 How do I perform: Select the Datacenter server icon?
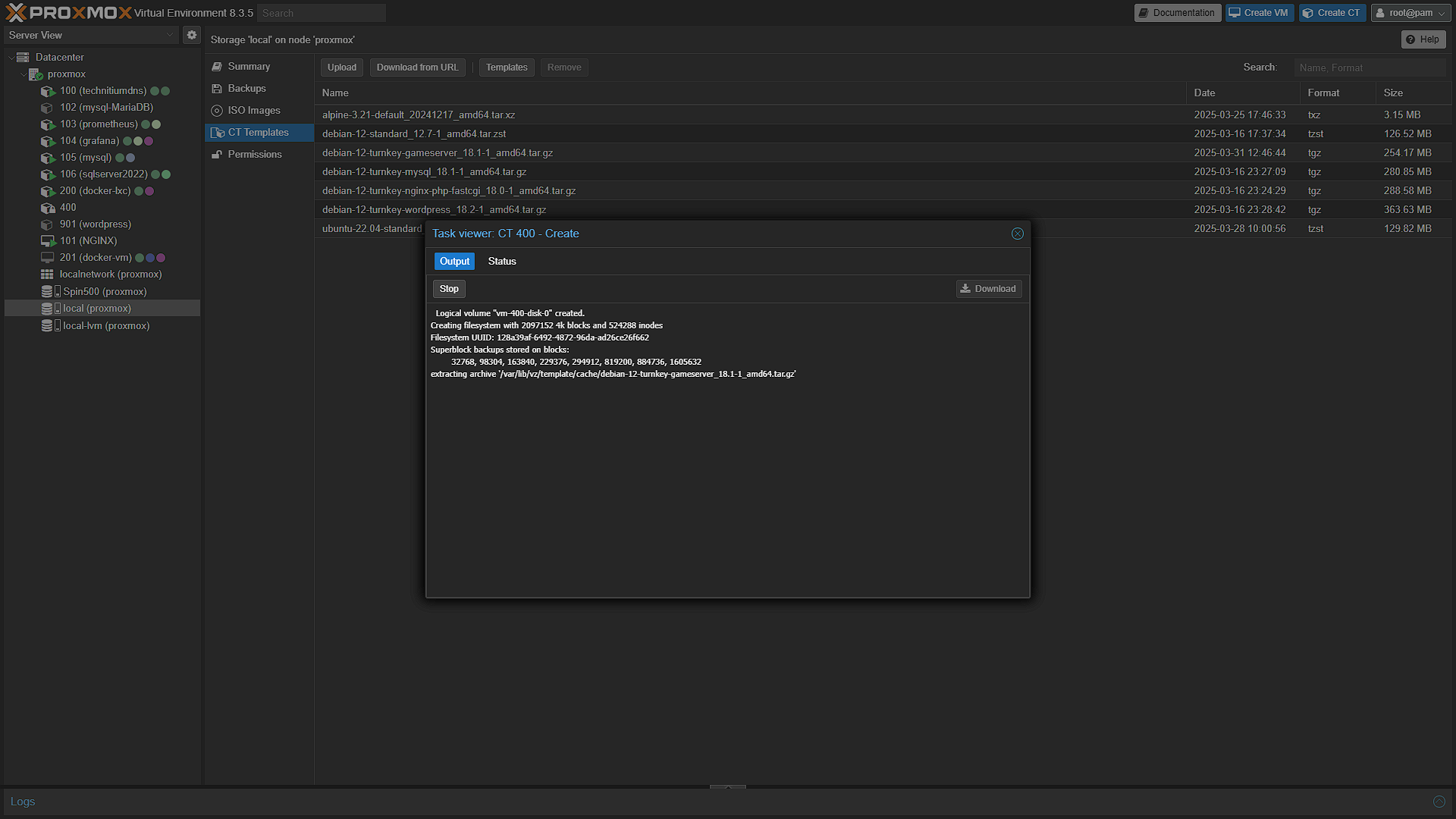coord(23,58)
